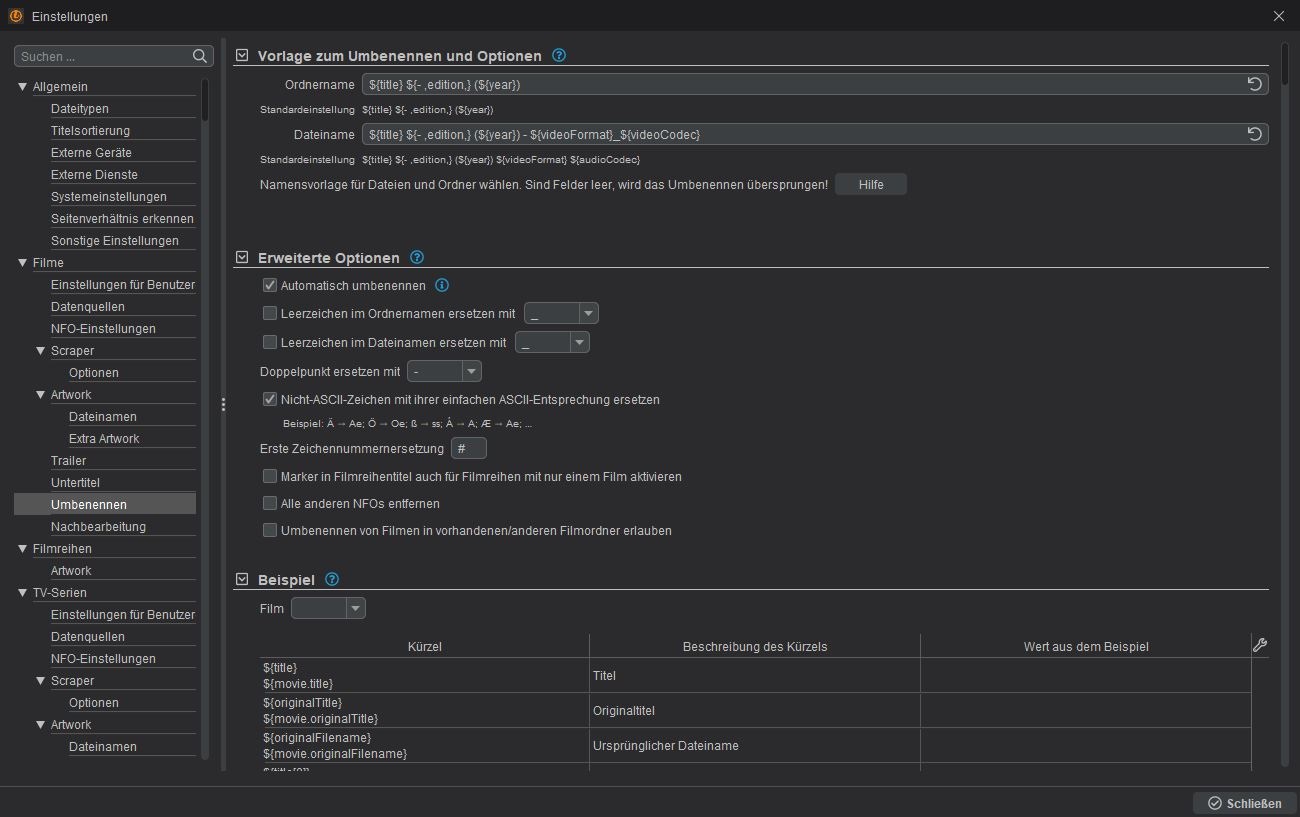Select Untertitel settings
The height and width of the screenshot is (817, 1300).
point(75,482)
